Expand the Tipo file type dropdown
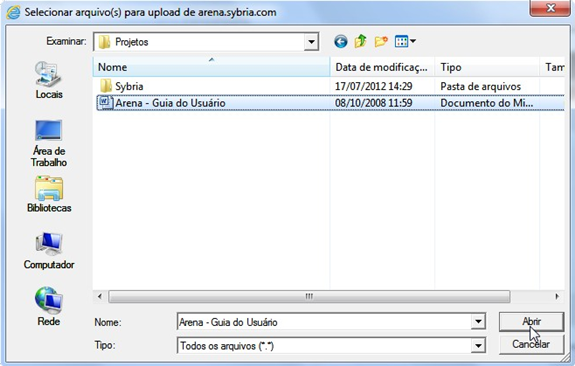This screenshot has height=366, width=575. pos(478,345)
